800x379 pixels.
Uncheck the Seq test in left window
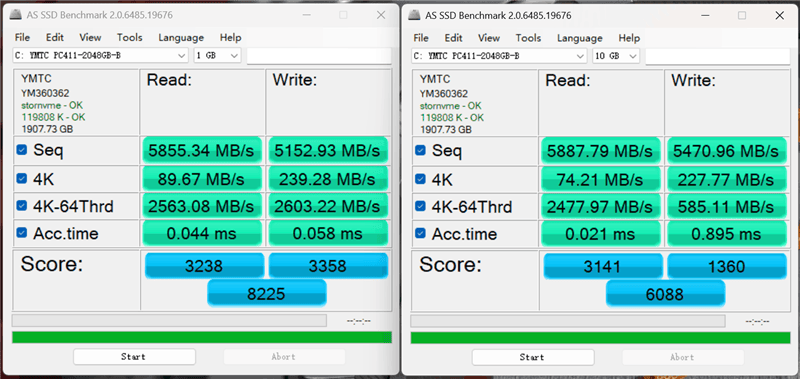click(x=21, y=150)
